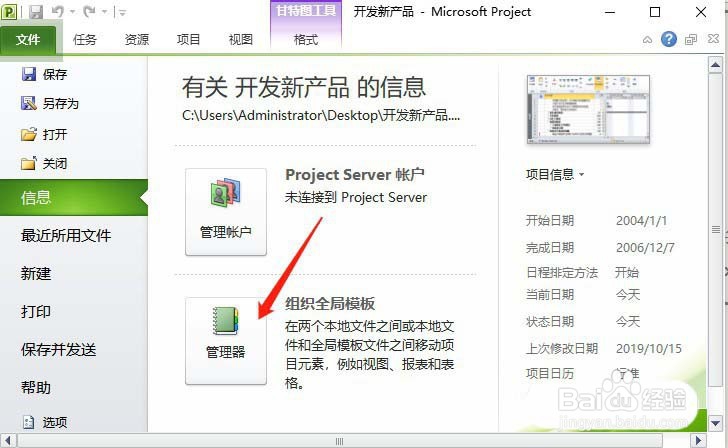Open 帮助 in backstage menu
The width and height of the screenshot is (728, 448).
pos(36,388)
